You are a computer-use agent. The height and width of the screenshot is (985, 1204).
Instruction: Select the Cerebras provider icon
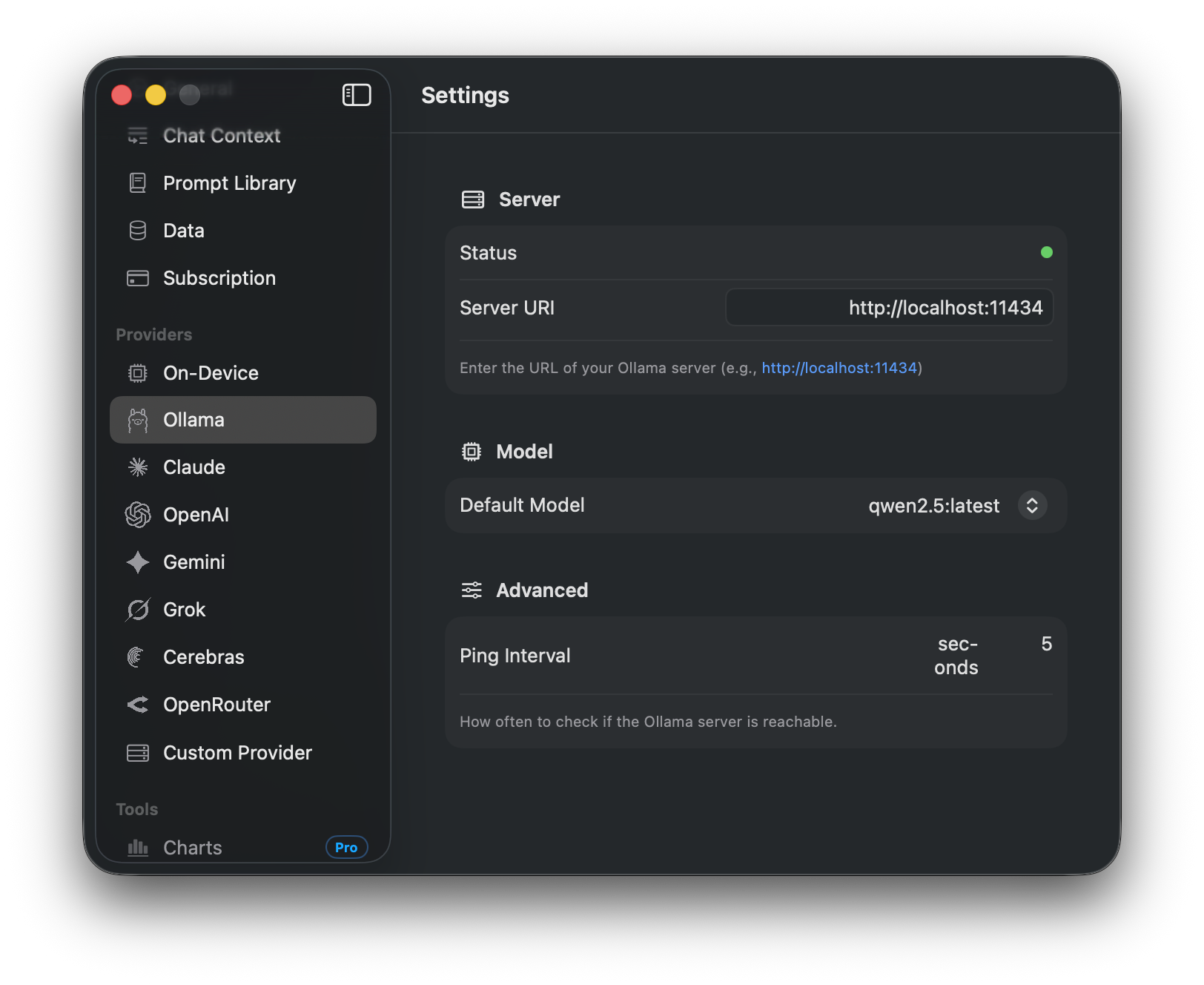pos(138,656)
